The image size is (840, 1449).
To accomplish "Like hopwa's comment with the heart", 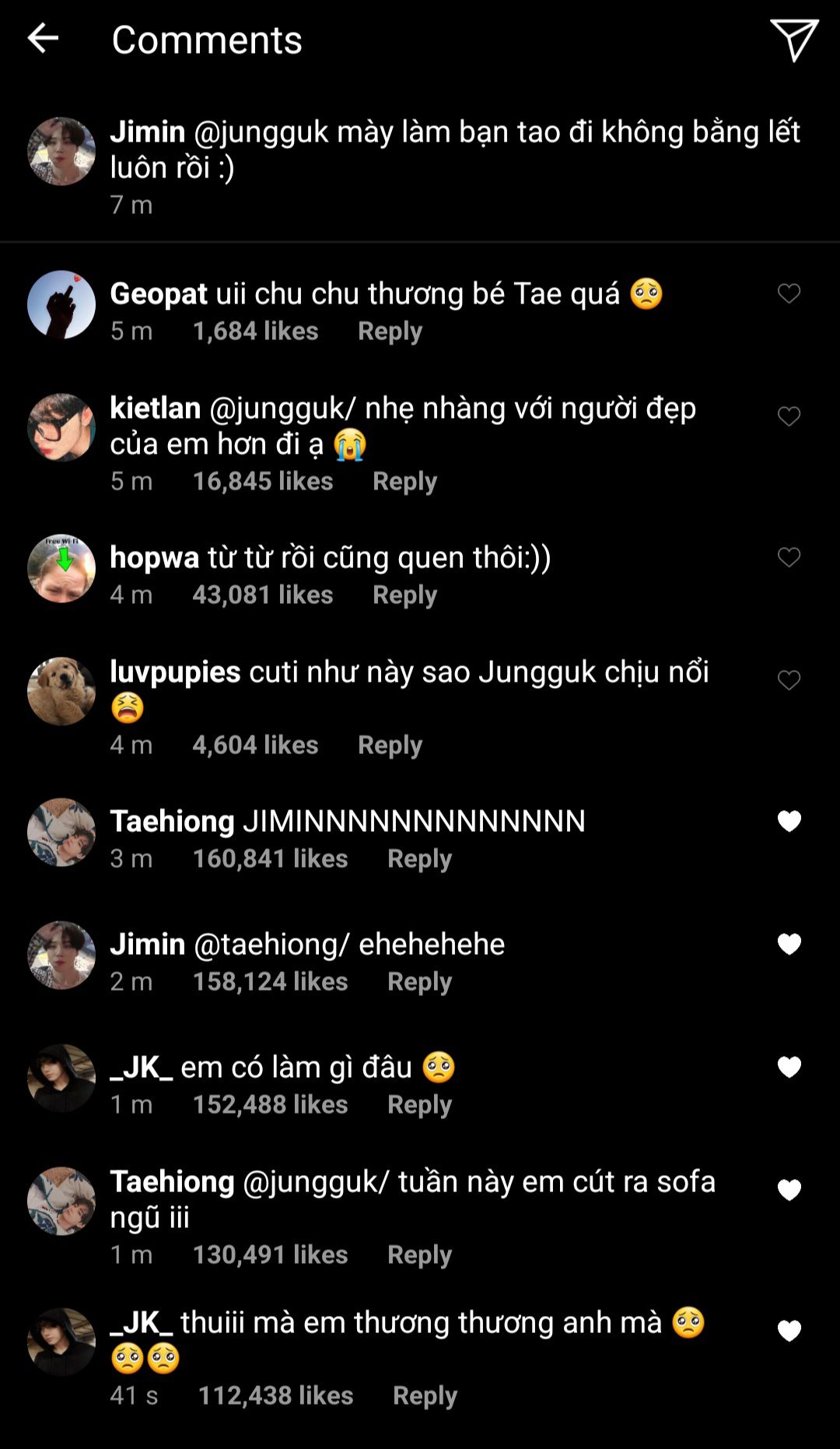I will click(789, 557).
